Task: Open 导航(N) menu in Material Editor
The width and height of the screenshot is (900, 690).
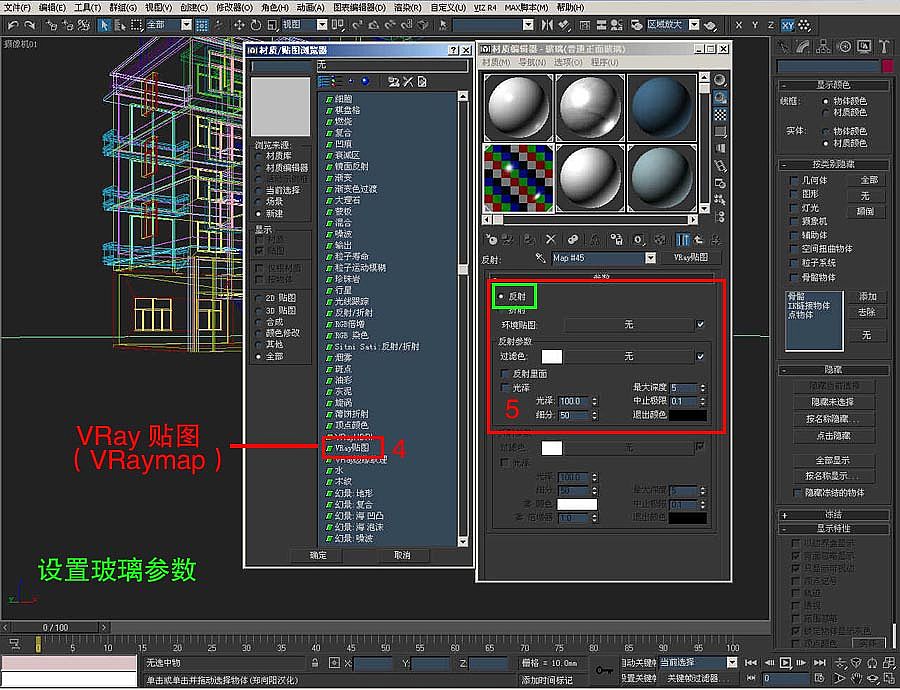Action: point(531,62)
